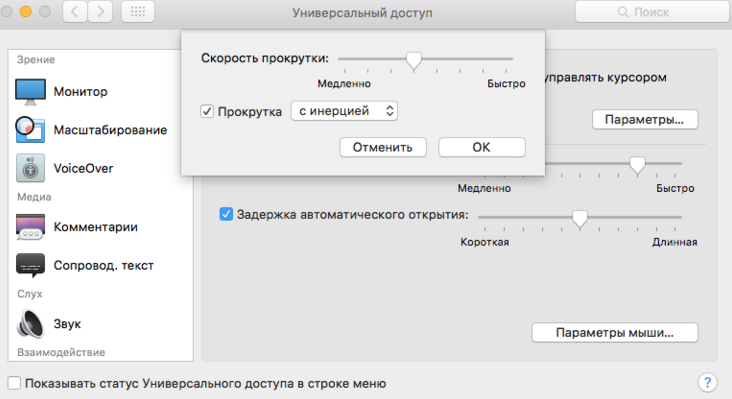Click the Скорость прокрутки slider thumb
The image size is (732, 399).
[414, 60]
